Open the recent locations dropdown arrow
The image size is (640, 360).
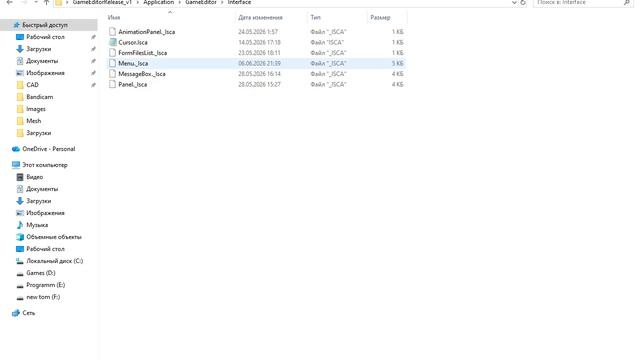point(36,2)
